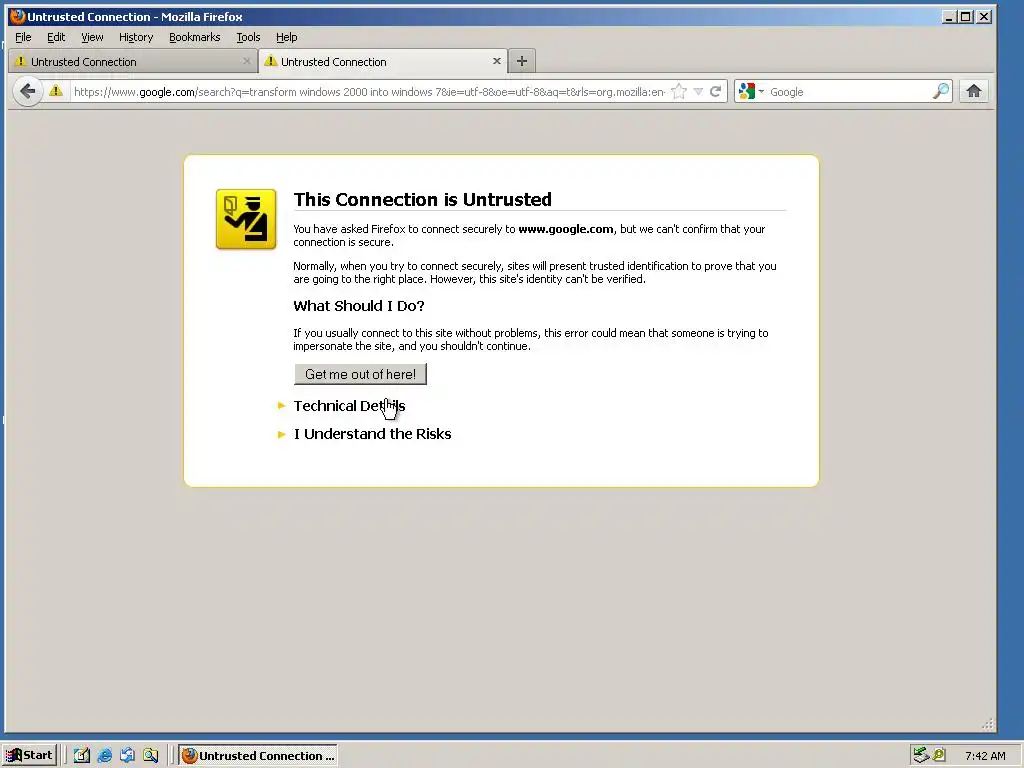The image size is (1024, 768).
Task: Click the What Should I Do? heading
Action: pyautogui.click(x=359, y=306)
